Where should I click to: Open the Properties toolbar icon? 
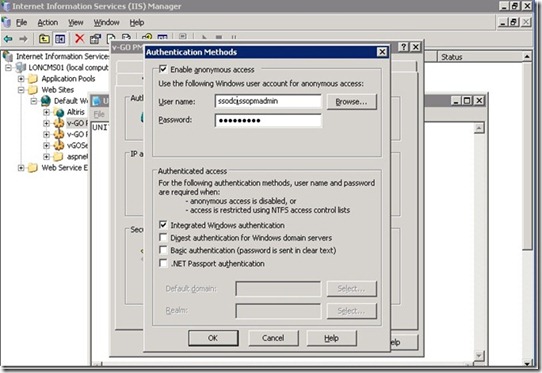[95, 39]
